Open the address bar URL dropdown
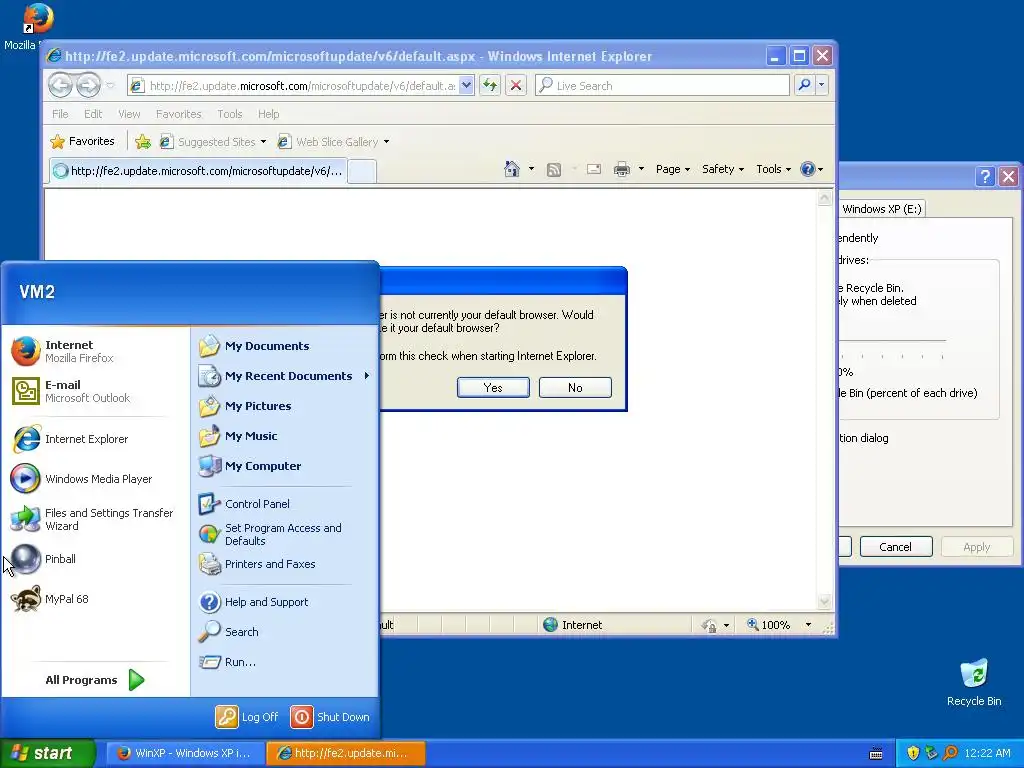 coord(466,86)
